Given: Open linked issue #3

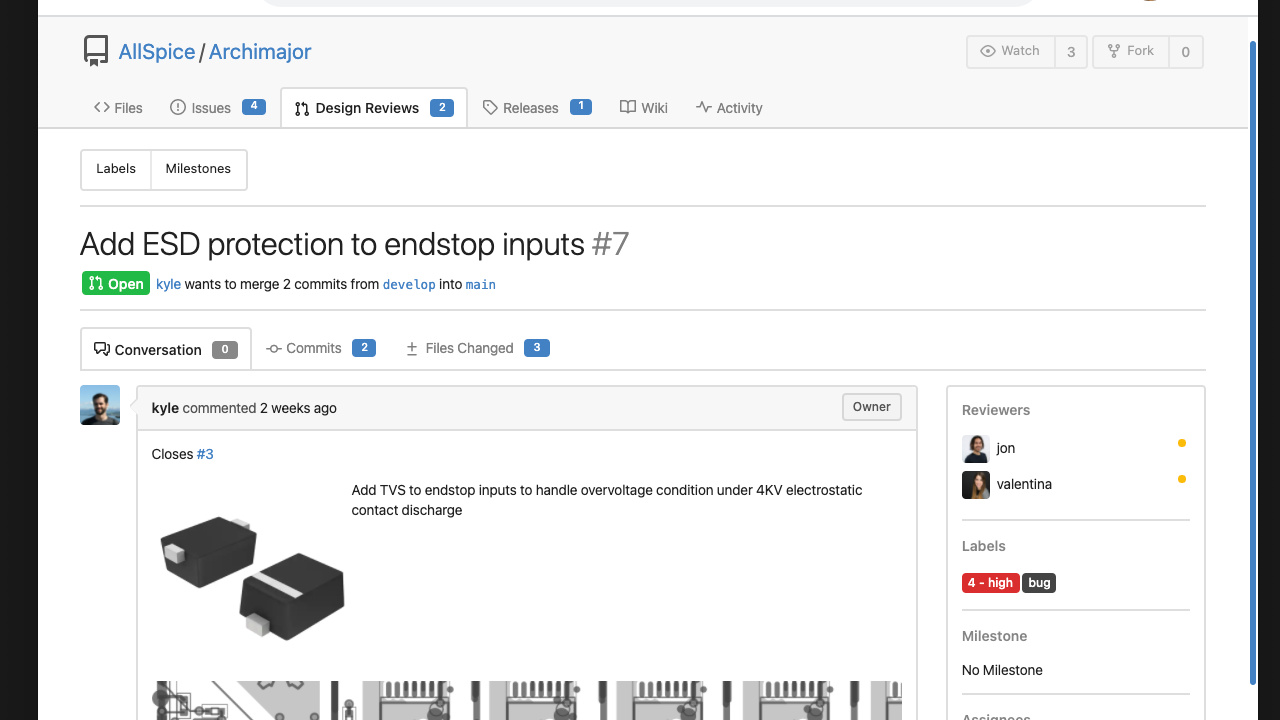Looking at the screenshot, I should pos(205,454).
